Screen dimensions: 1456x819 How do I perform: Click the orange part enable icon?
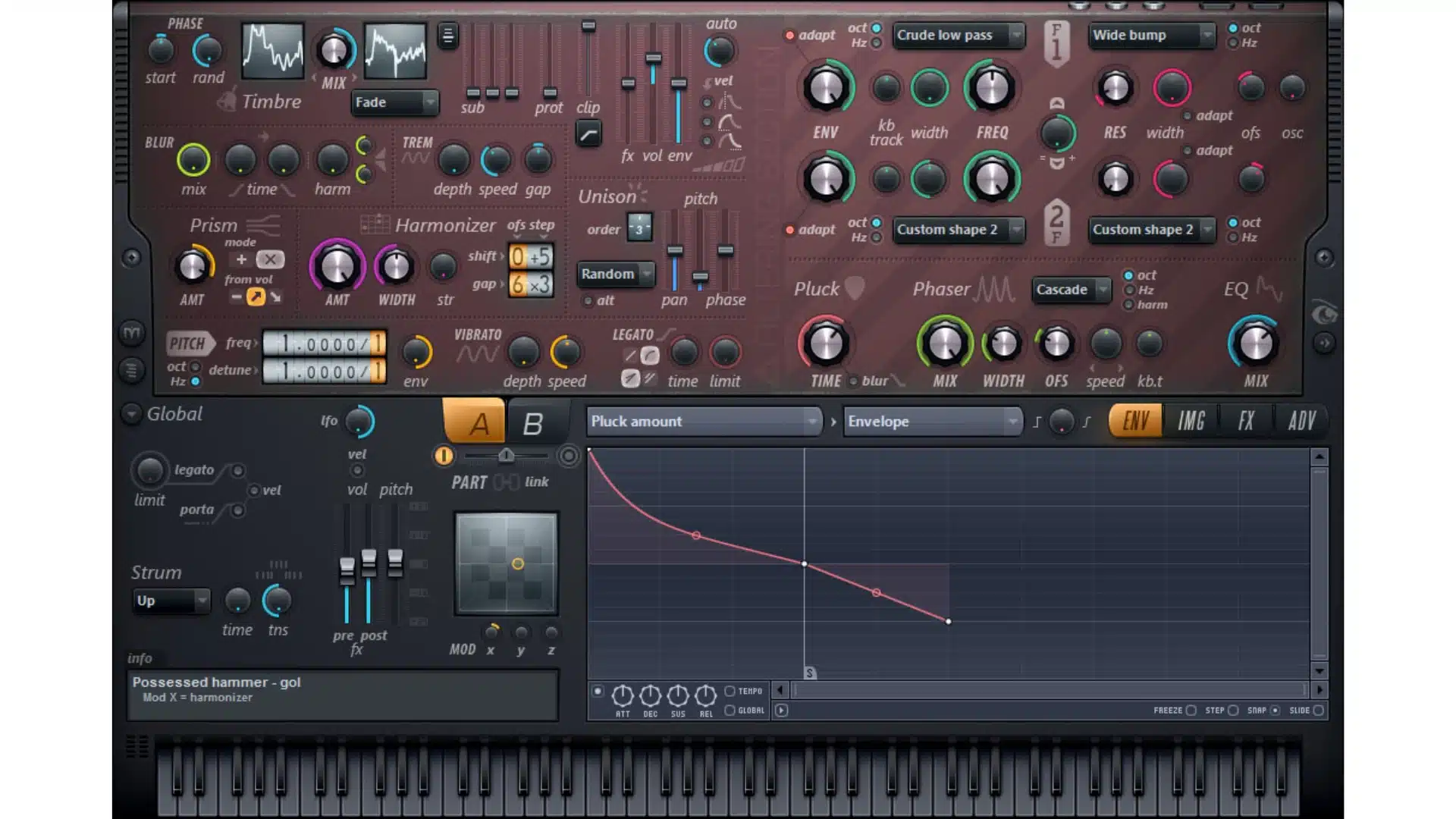[x=444, y=455]
